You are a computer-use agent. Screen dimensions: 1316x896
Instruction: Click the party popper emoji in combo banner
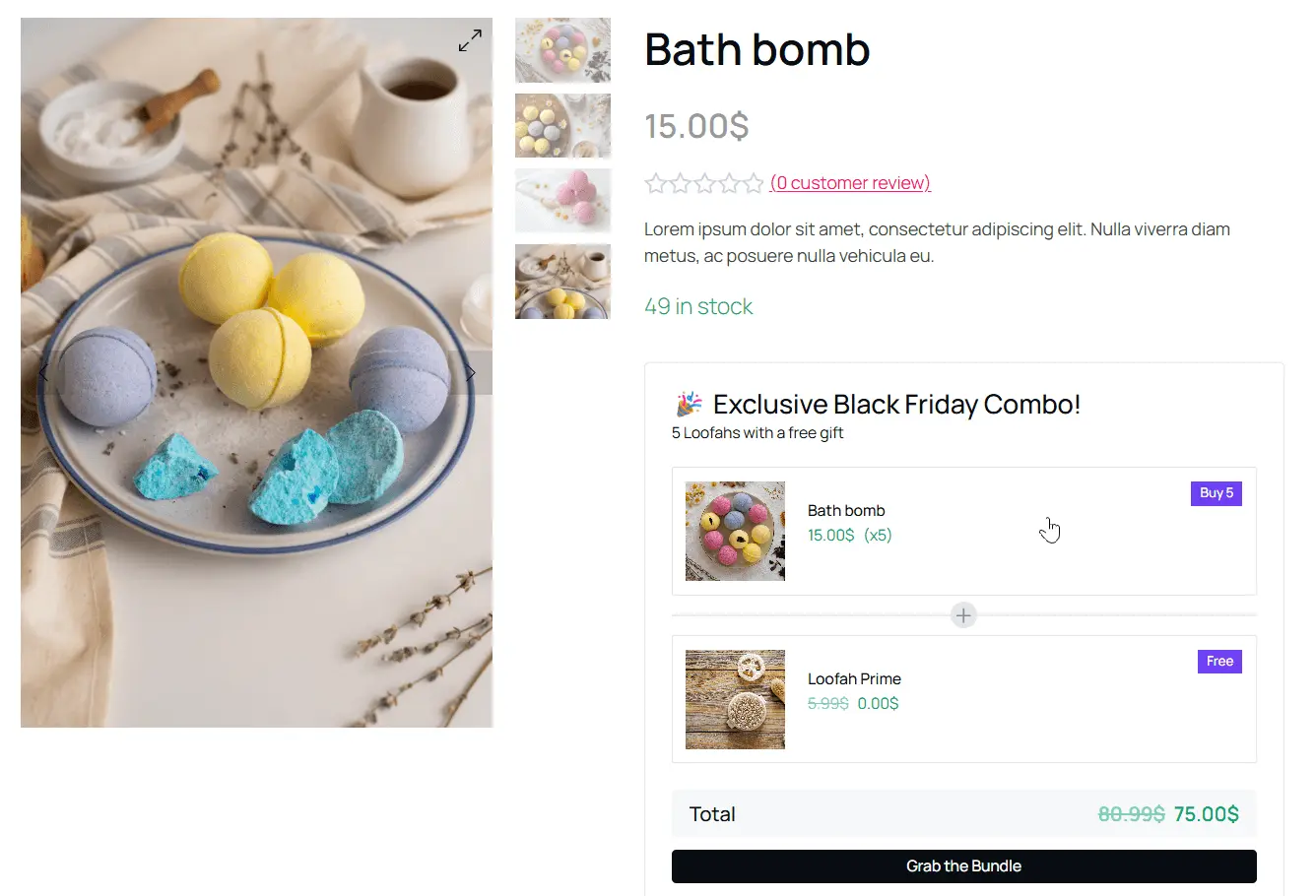pos(688,404)
